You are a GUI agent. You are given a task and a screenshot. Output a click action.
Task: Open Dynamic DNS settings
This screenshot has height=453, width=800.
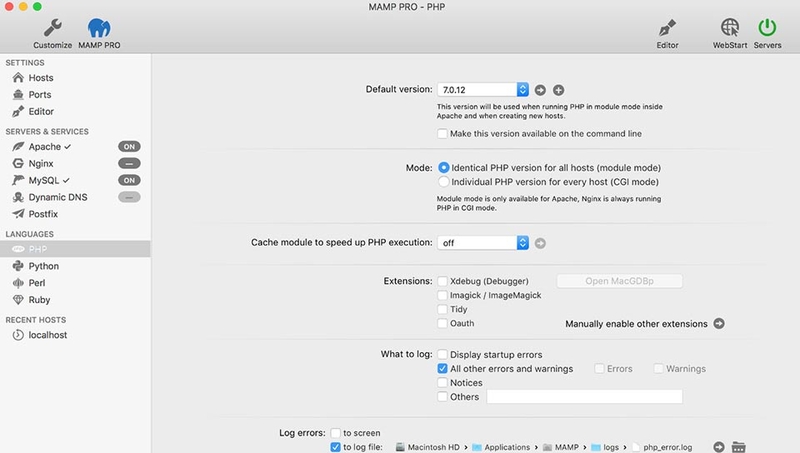click(x=58, y=197)
